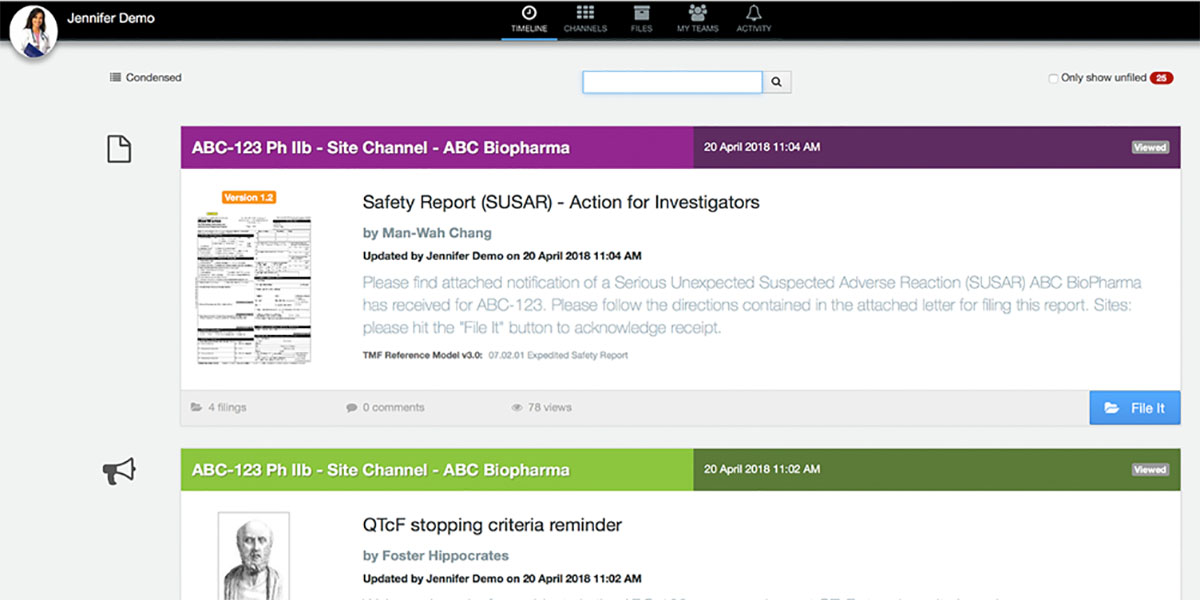1200x600 pixels.
Task: Open the Activity bell notifications
Action: tap(753, 19)
